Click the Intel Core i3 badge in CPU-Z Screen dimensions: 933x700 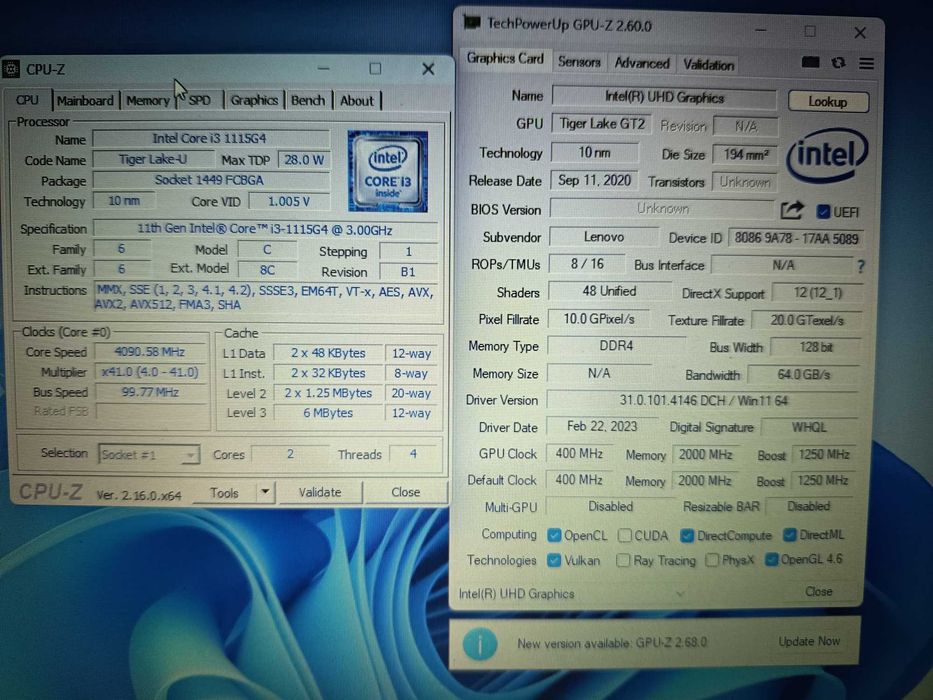(x=387, y=171)
